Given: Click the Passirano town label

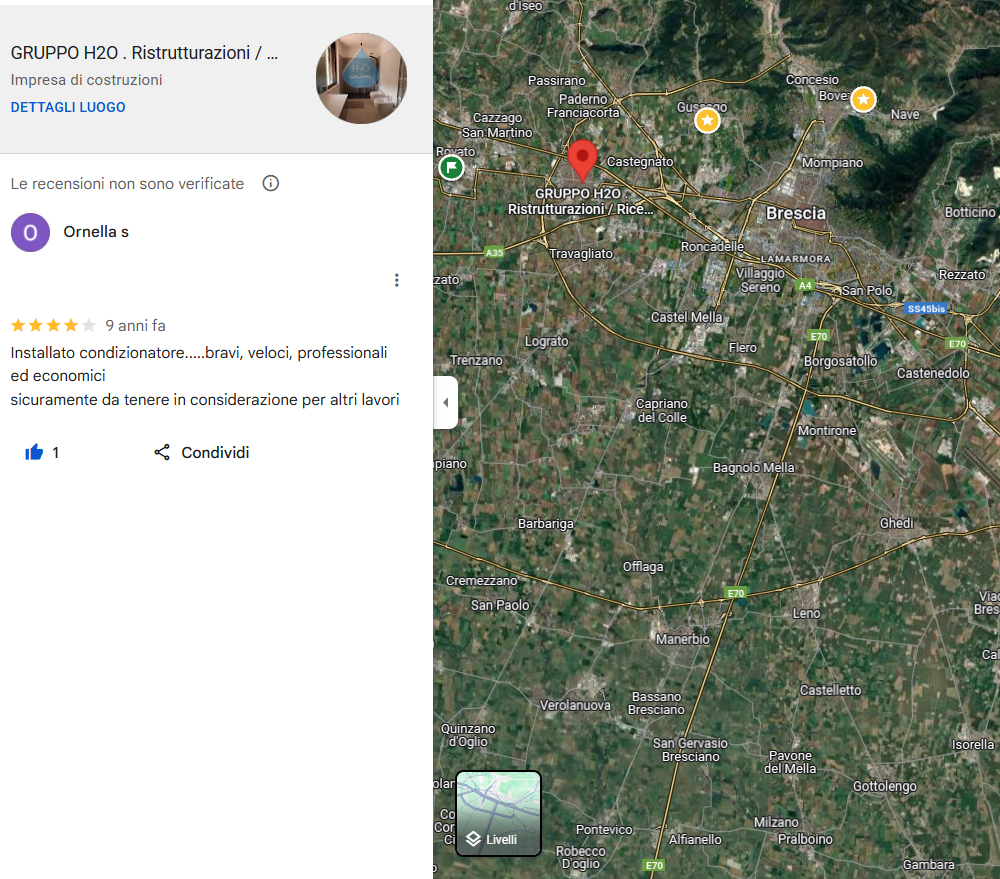Looking at the screenshot, I should (x=556, y=80).
